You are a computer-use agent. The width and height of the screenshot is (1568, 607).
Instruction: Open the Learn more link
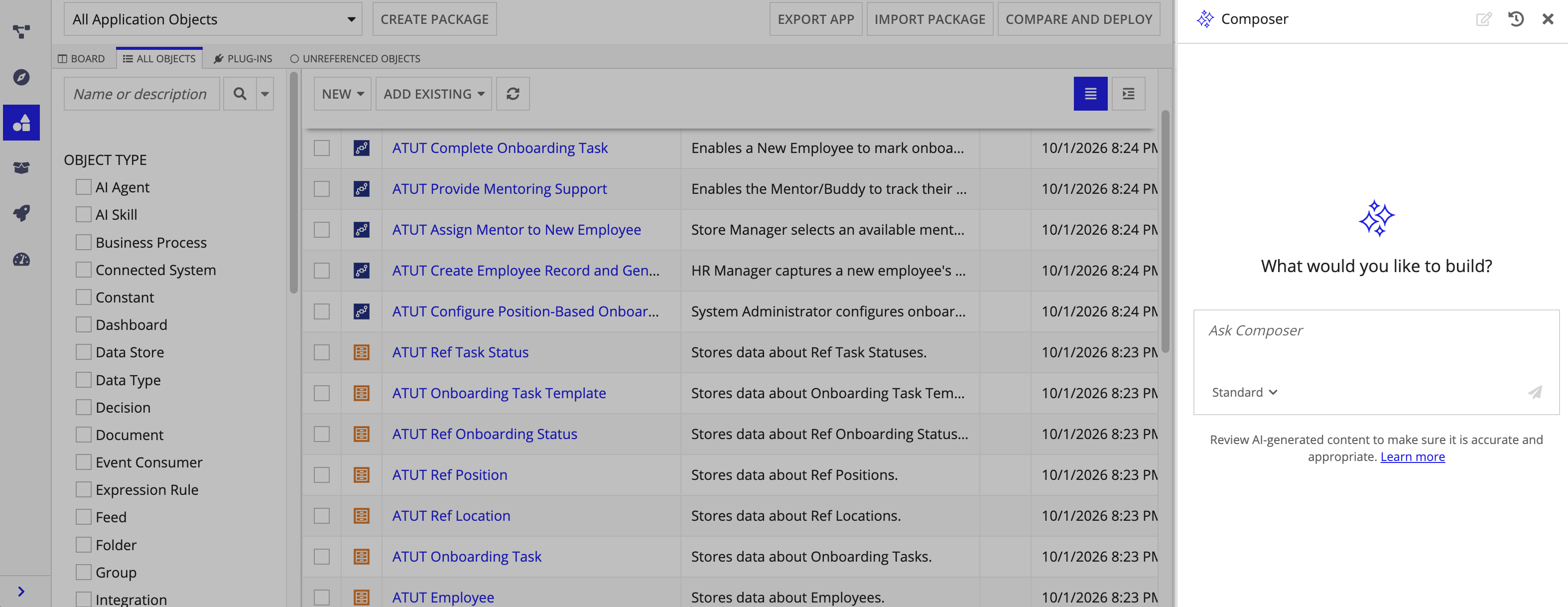[1412, 456]
